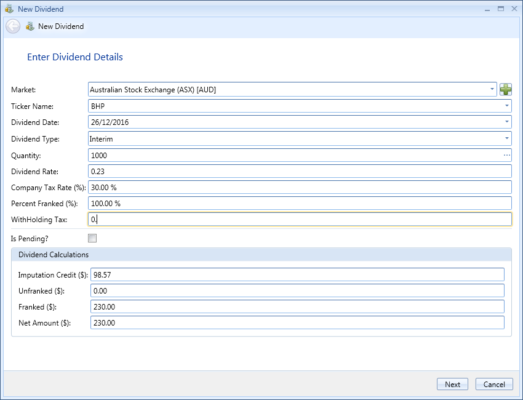The height and width of the screenshot is (400, 523).
Task: Click the green plus add market icon
Action: pyautogui.click(x=506, y=89)
